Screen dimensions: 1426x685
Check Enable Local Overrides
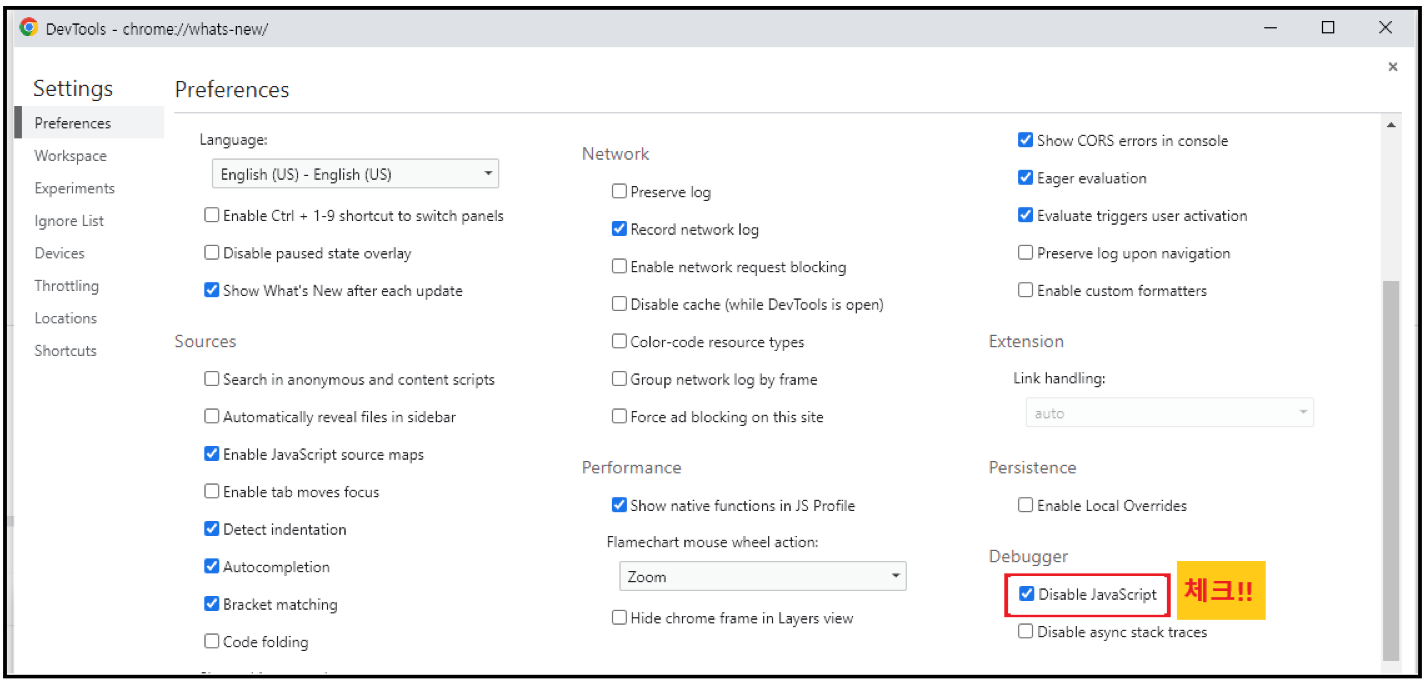(1025, 505)
